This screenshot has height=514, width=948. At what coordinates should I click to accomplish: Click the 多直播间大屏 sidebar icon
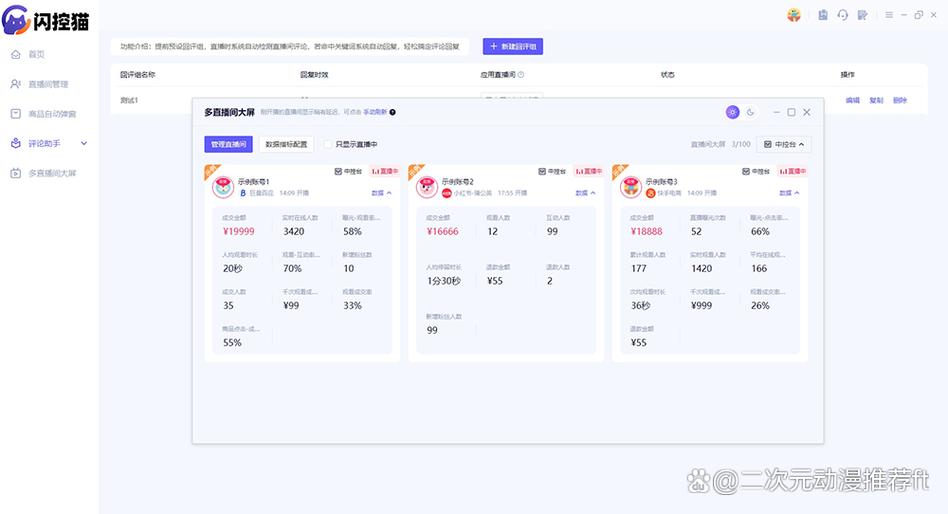pos(16,173)
